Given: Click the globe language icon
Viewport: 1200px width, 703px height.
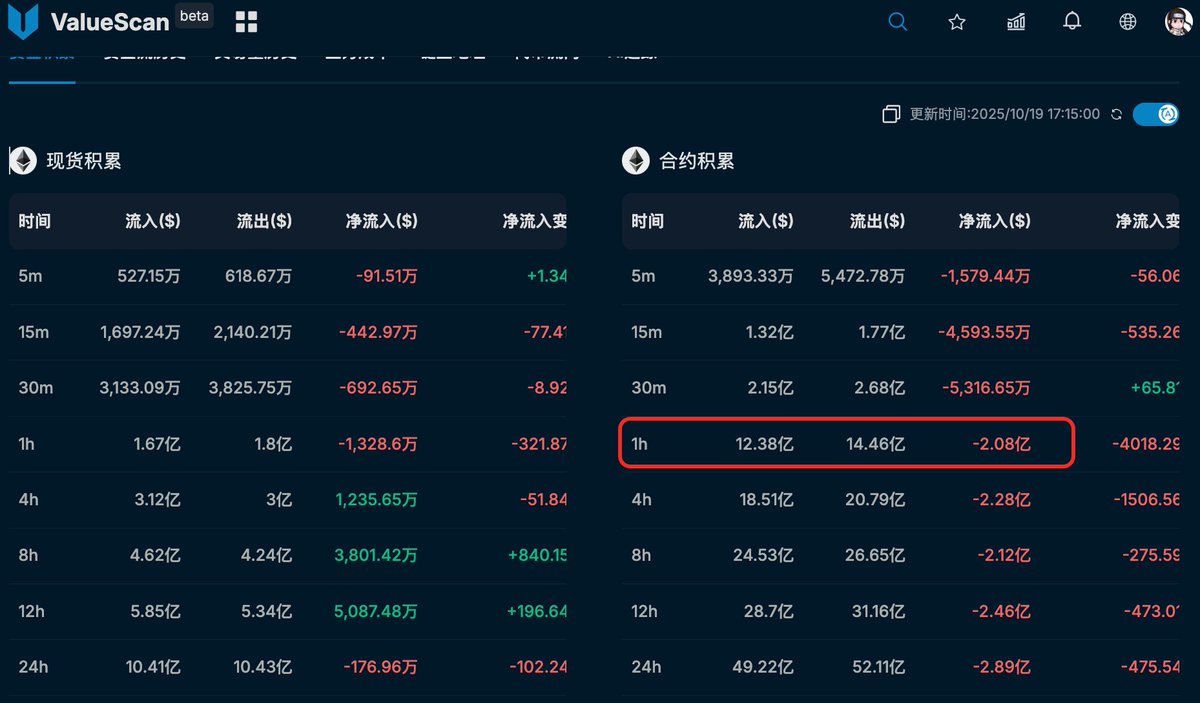Looking at the screenshot, I should tap(1129, 21).
